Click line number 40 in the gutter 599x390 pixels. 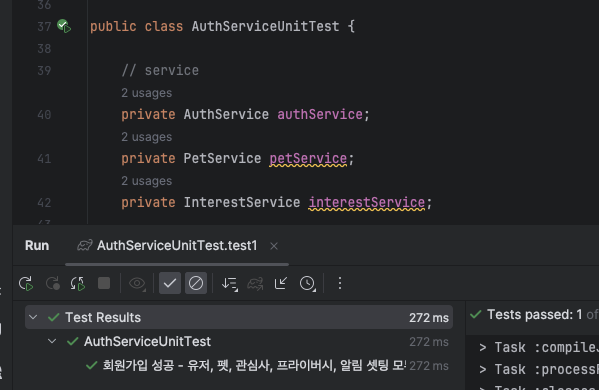coord(44,115)
